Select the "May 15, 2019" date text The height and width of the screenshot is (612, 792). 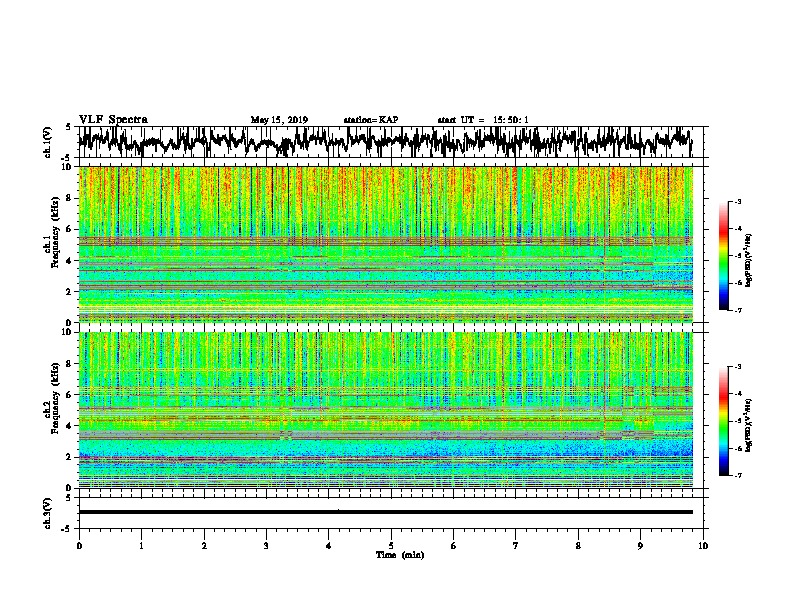[279, 120]
